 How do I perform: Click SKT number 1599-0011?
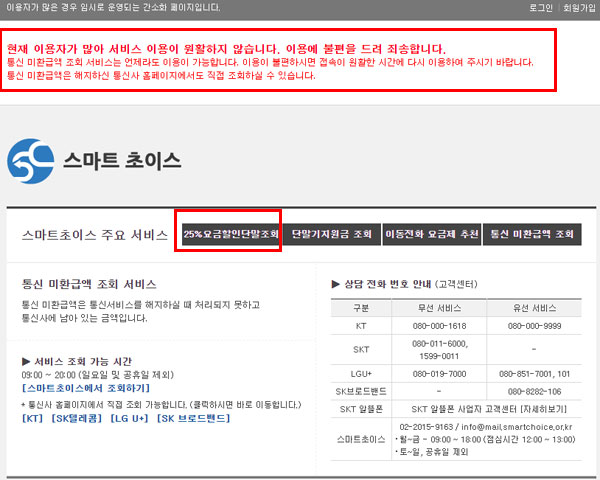pos(439,356)
